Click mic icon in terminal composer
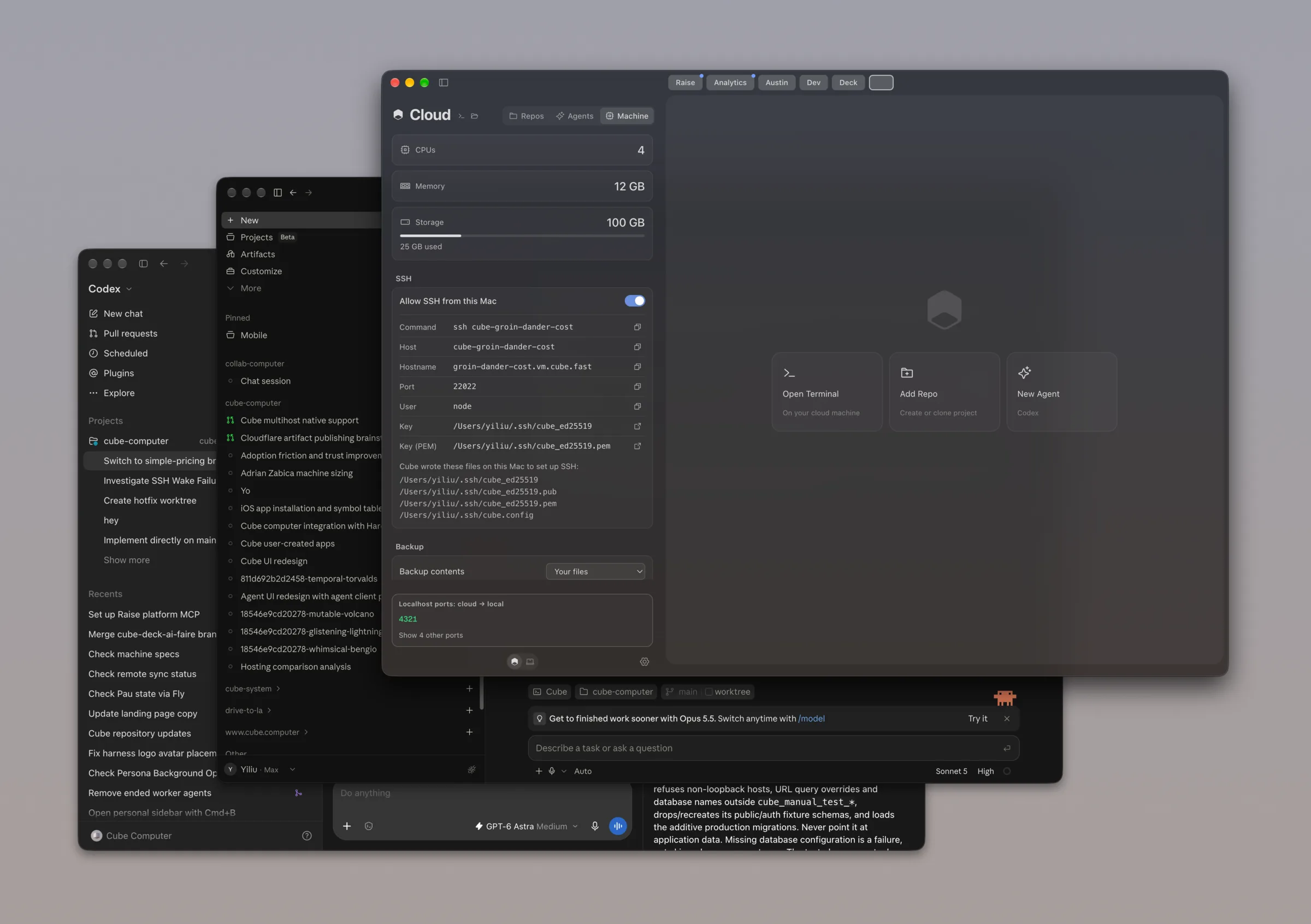 click(x=552, y=771)
